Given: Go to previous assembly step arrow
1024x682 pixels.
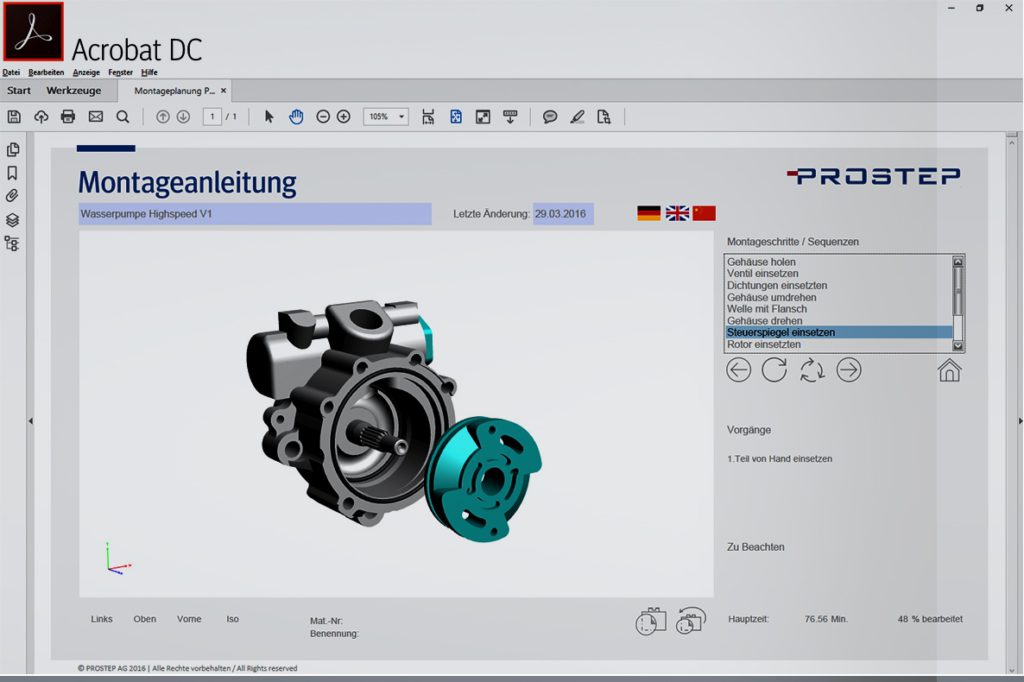Looking at the screenshot, I should (738, 370).
